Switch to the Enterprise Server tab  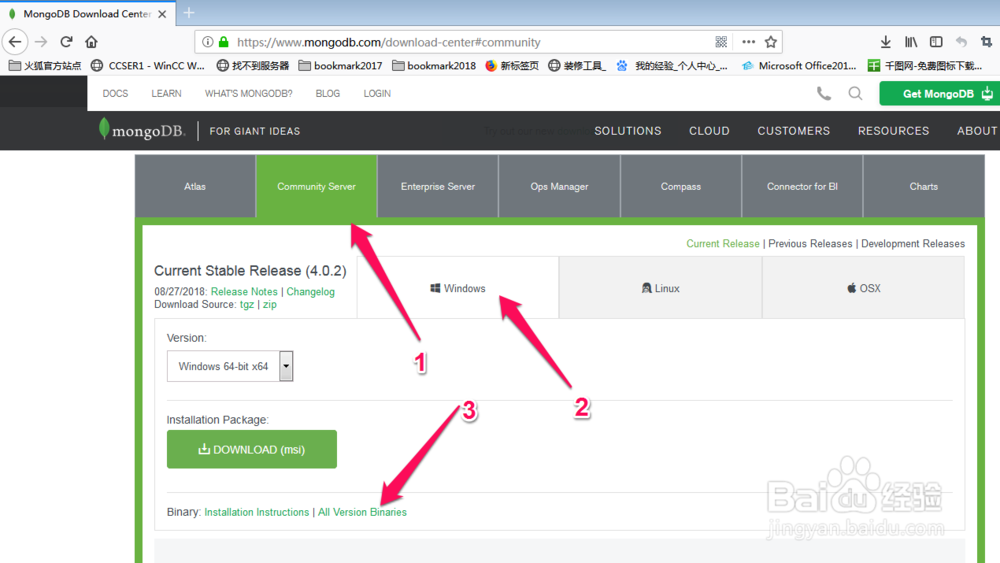(438, 186)
